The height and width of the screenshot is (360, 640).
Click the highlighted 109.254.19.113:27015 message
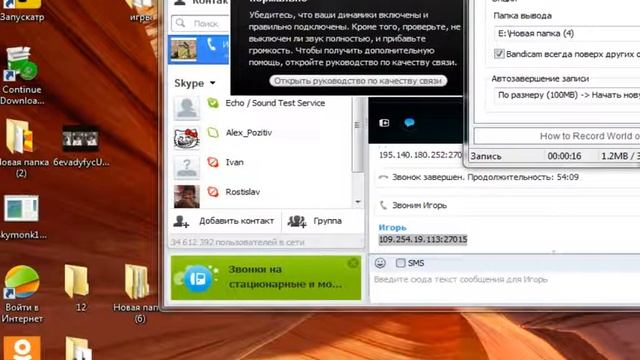click(x=423, y=240)
